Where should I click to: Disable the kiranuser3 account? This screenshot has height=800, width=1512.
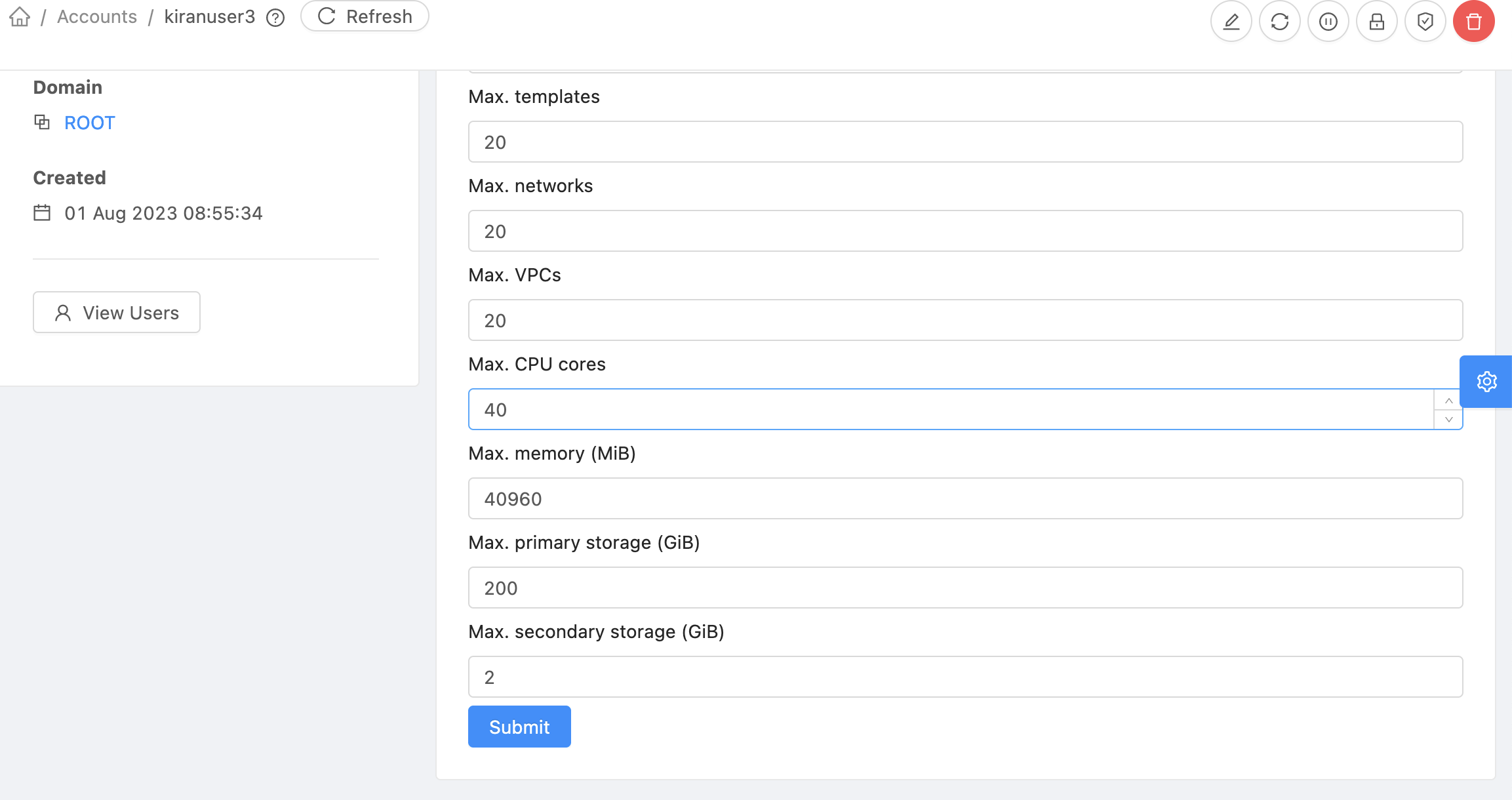pyautogui.click(x=1328, y=21)
